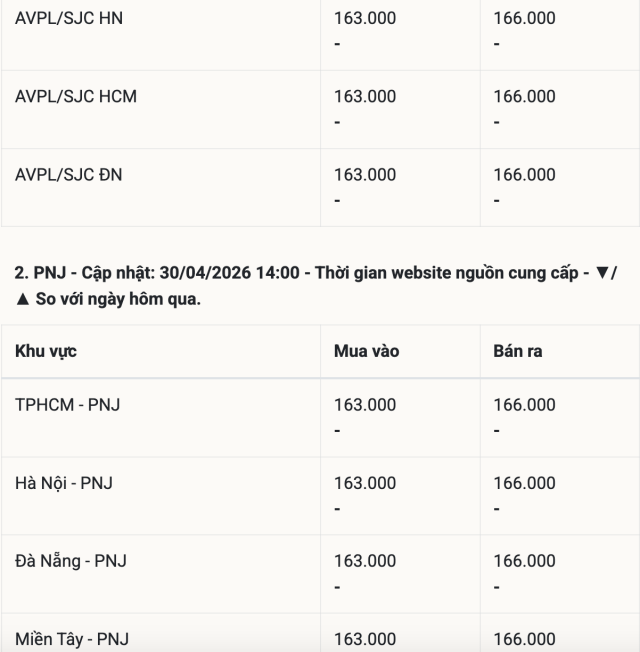Select the AVPL/SJC HCM row label
This screenshot has height=652, width=640.
pyautogui.click(x=76, y=97)
